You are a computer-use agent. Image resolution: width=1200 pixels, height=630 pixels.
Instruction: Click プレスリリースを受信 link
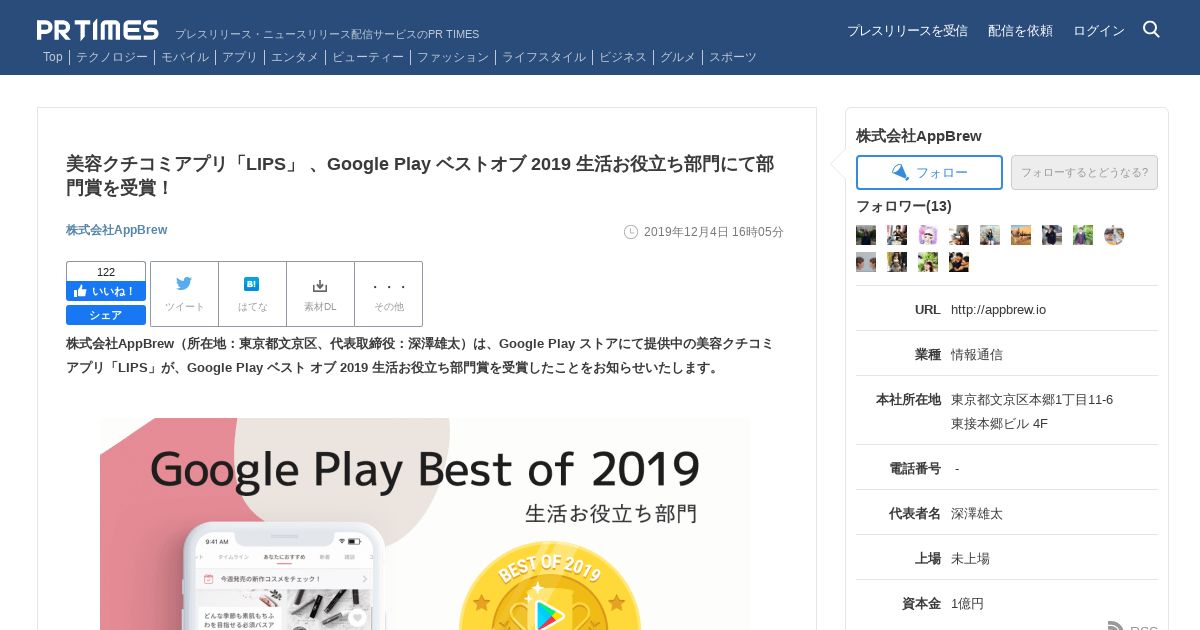907,31
